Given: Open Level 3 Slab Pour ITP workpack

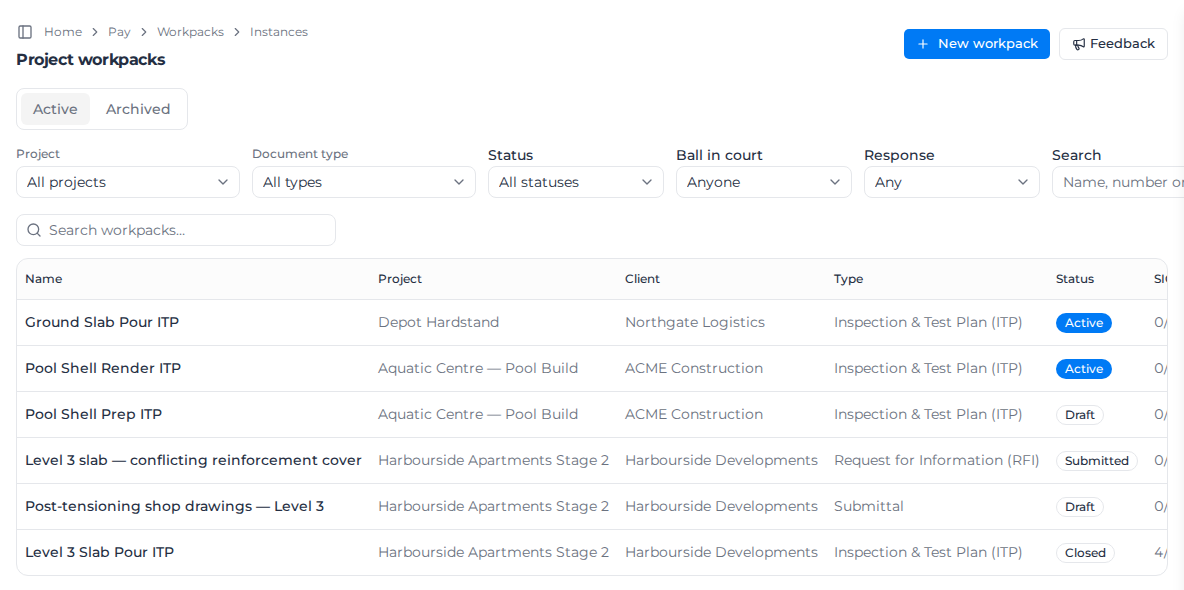Looking at the screenshot, I should pyautogui.click(x=100, y=553).
